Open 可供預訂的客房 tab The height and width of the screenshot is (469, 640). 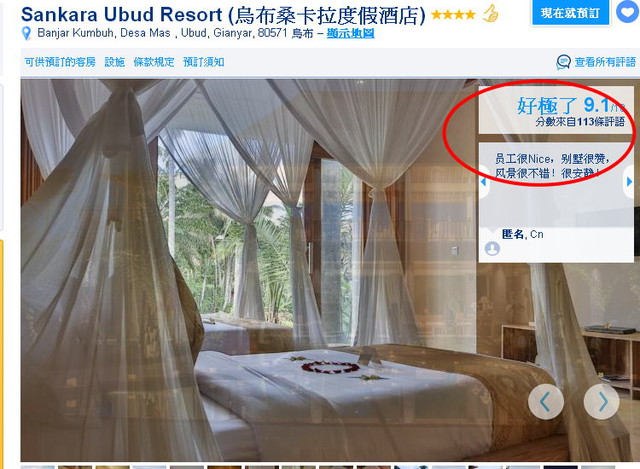point(60,62)
